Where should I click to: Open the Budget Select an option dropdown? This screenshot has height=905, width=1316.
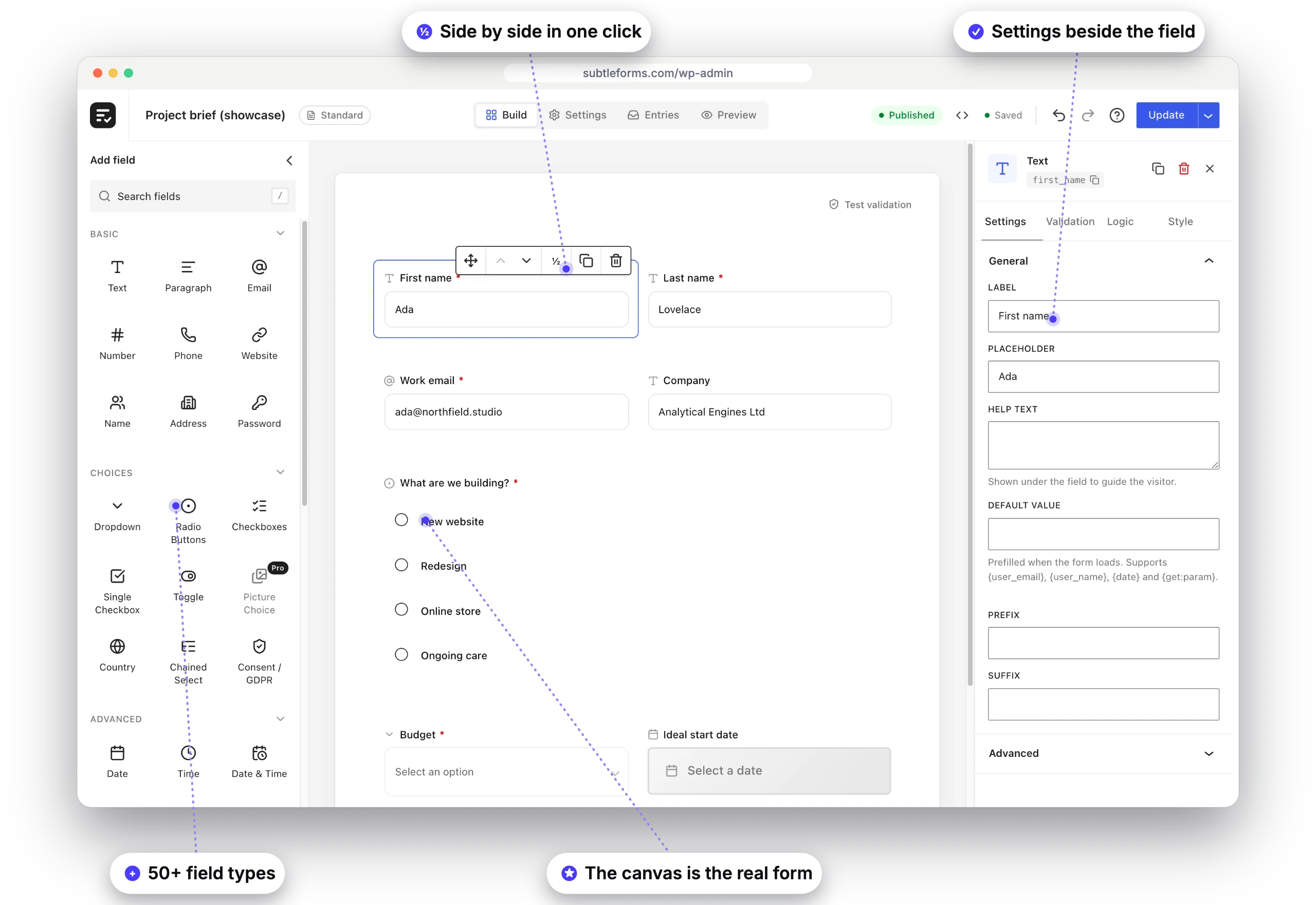point(506,771)
